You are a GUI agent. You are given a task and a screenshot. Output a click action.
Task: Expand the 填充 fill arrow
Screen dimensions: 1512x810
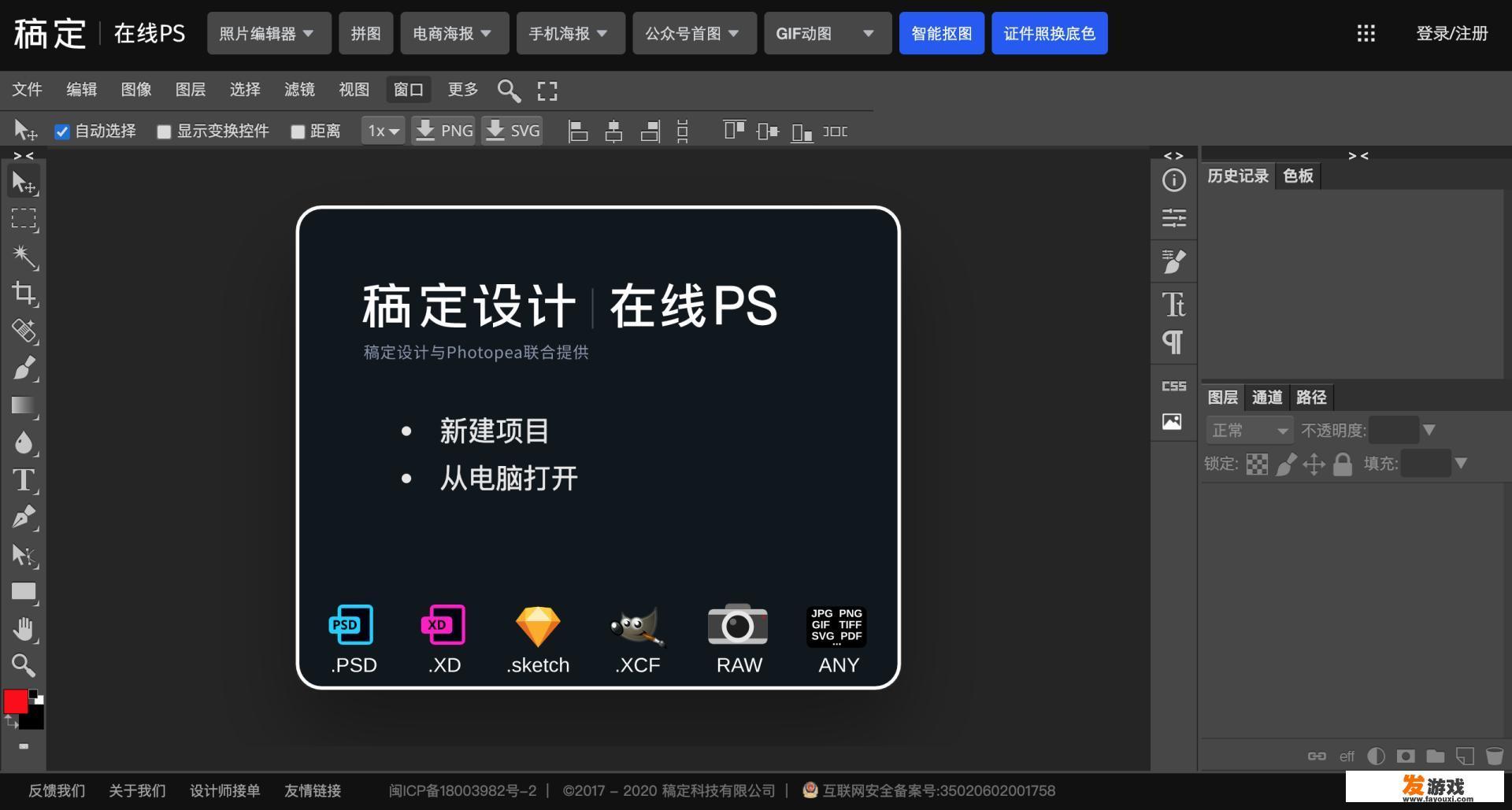1461,463
